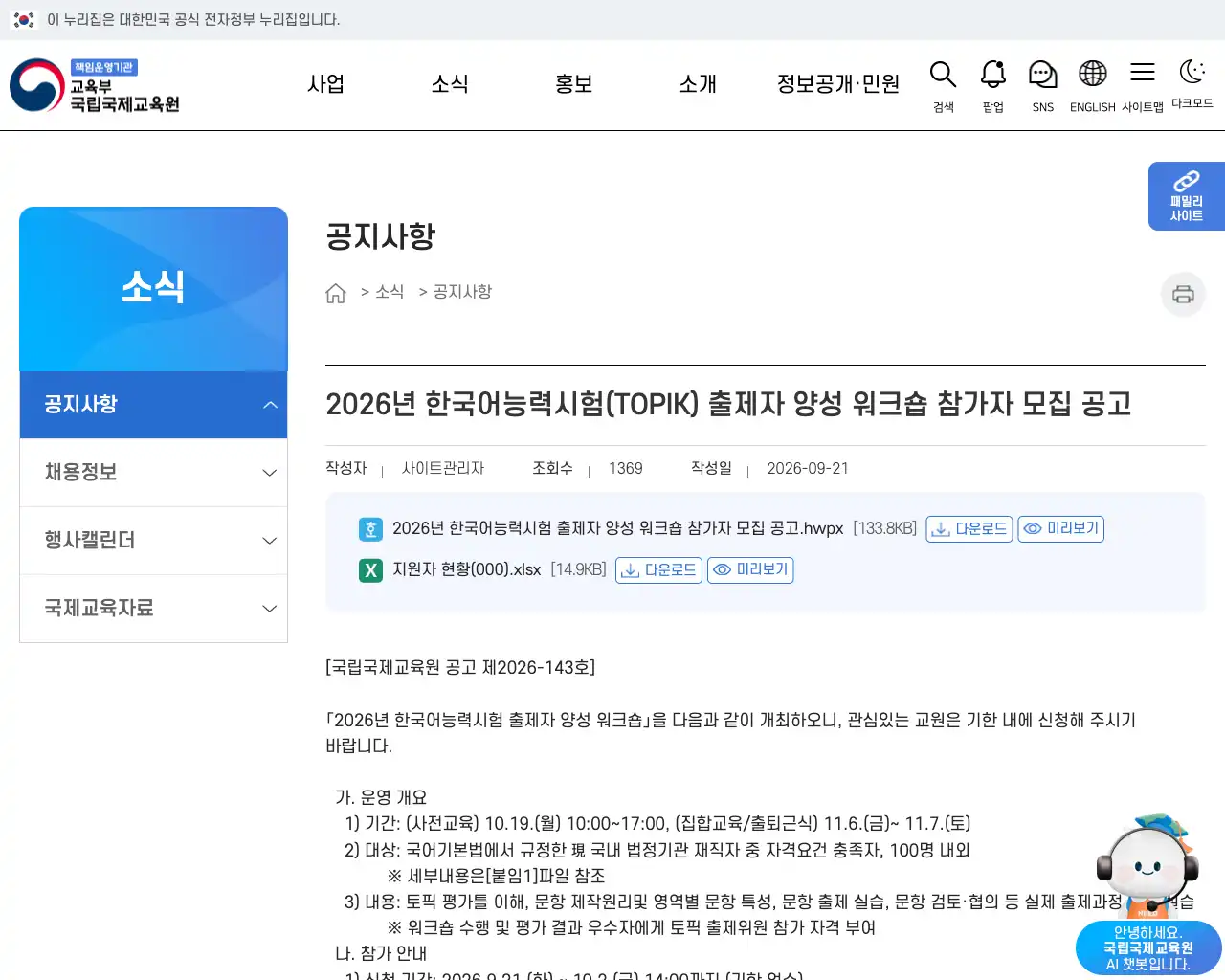Click the AI 챗봇 greeting bubble

tap(1148, 948)
